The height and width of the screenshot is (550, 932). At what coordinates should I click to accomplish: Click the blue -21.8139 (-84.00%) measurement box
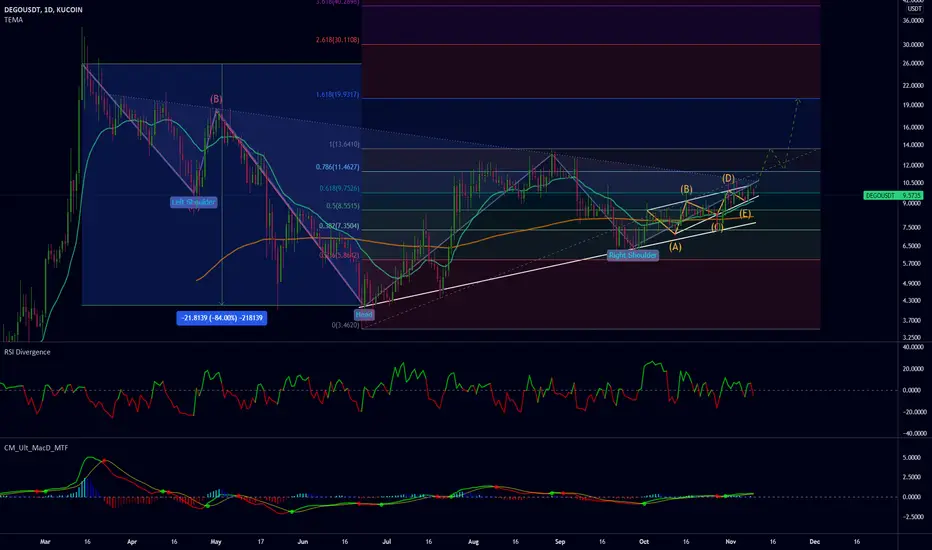222,318
